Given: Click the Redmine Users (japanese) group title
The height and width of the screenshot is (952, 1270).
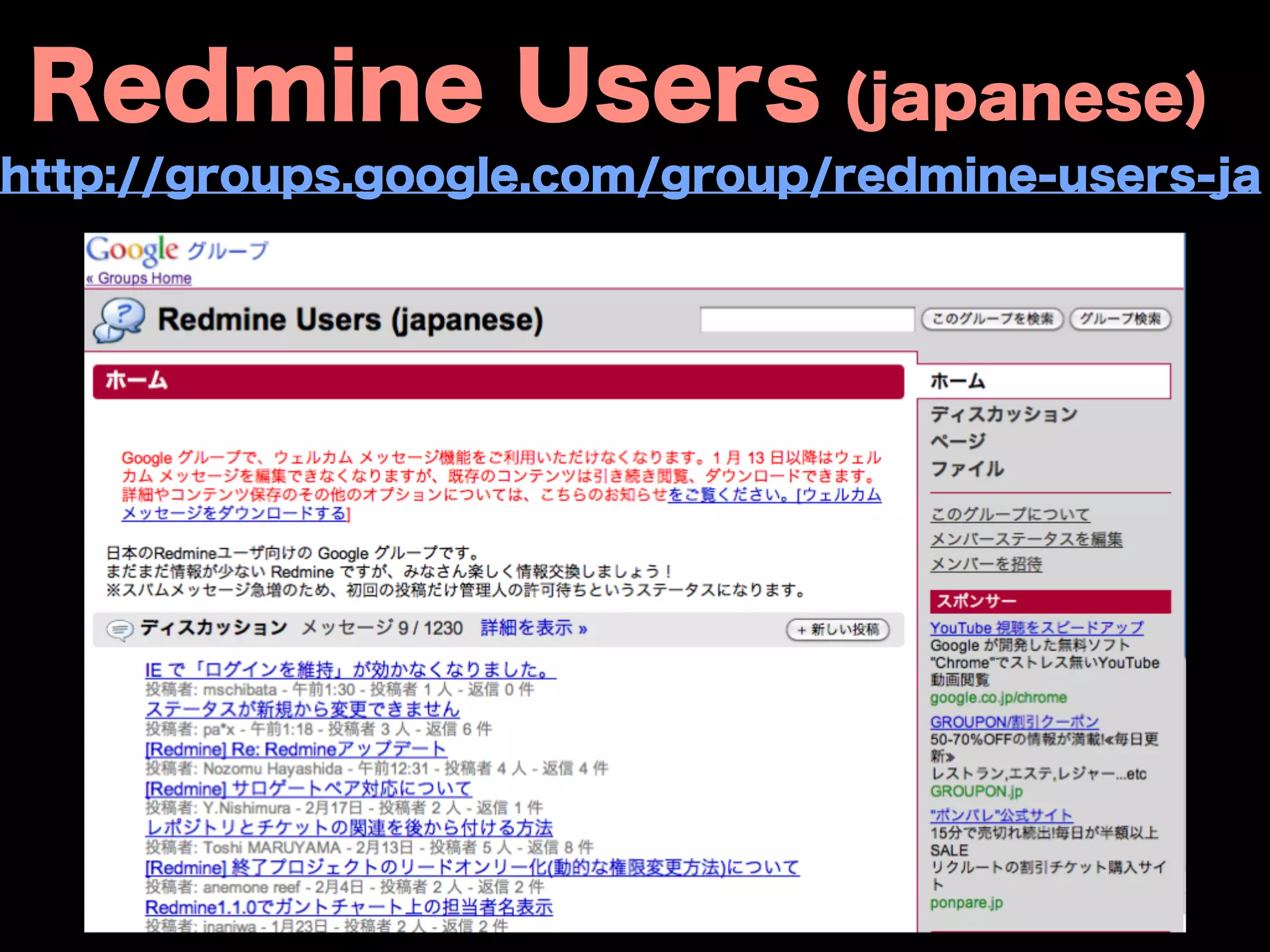Looking at the screenshot, I should [350, 320].
